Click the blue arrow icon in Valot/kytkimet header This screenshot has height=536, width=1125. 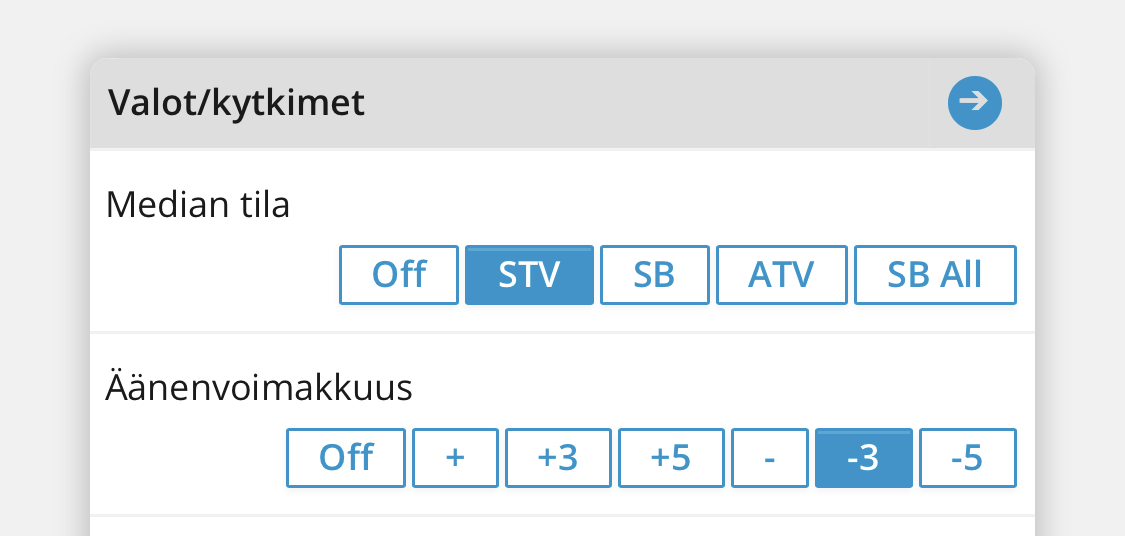pyautogui.click(x=975, y=103)
